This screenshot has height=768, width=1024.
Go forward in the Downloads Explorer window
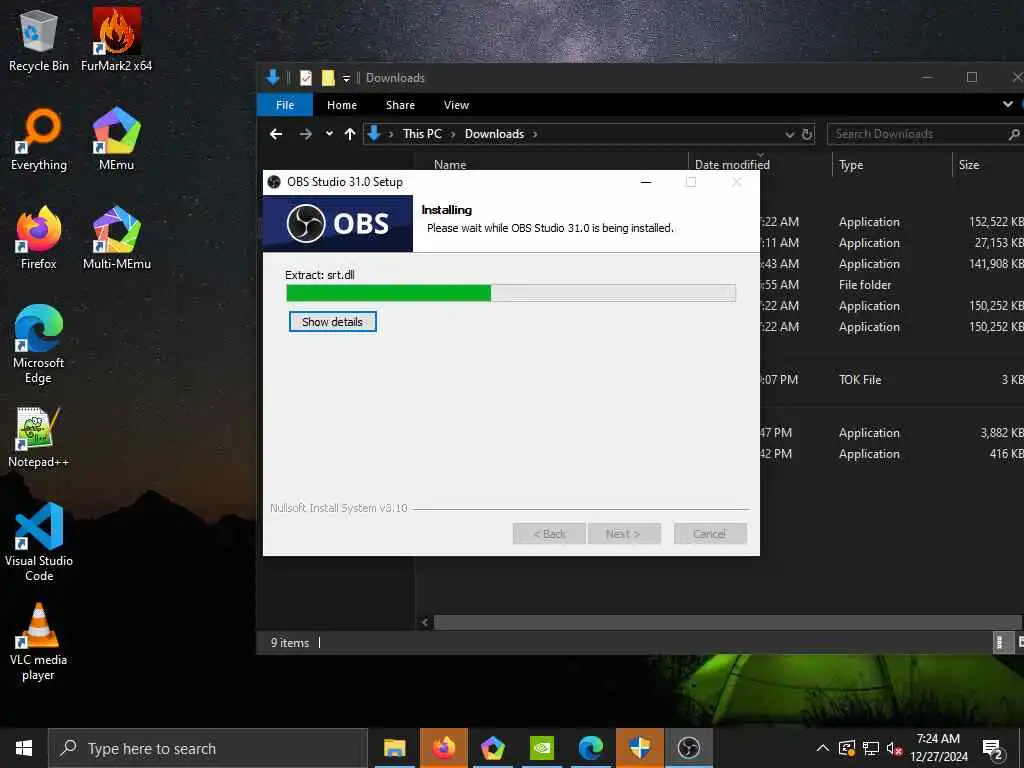click(305, 134)
